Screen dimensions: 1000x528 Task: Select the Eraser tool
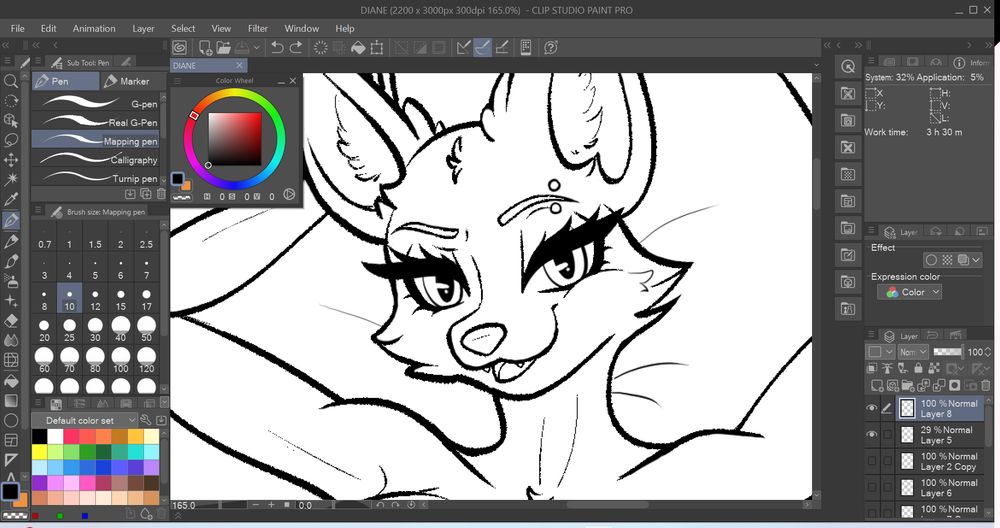(11, 321)
